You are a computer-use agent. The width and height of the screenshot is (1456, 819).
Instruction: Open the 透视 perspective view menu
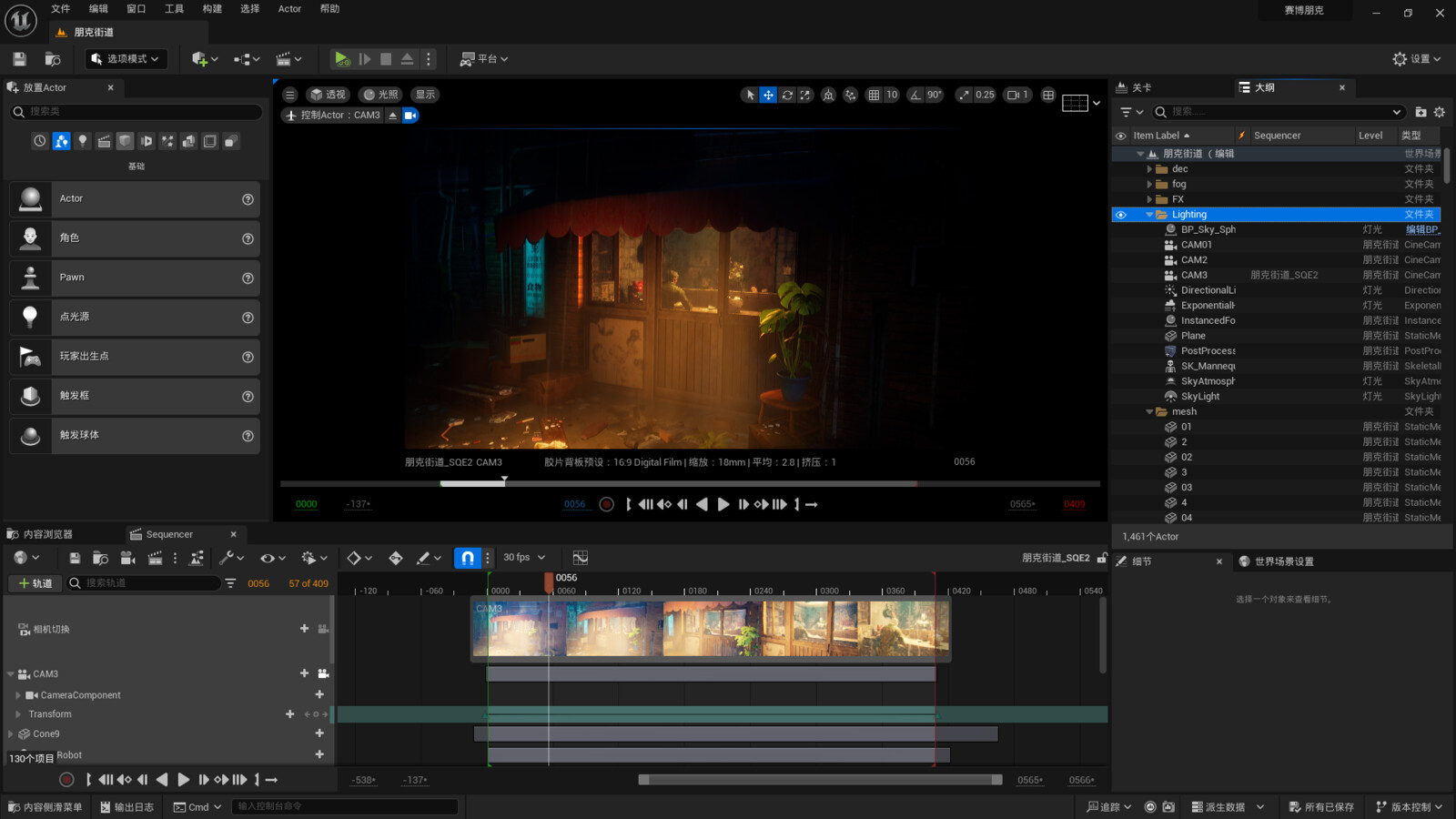[328, 95]
